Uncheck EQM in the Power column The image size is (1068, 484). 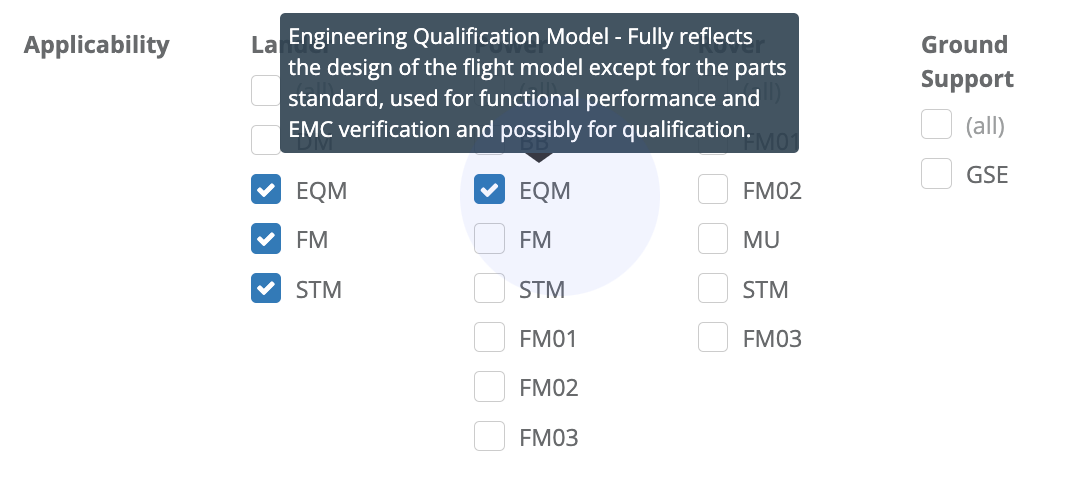click(489, 190)
